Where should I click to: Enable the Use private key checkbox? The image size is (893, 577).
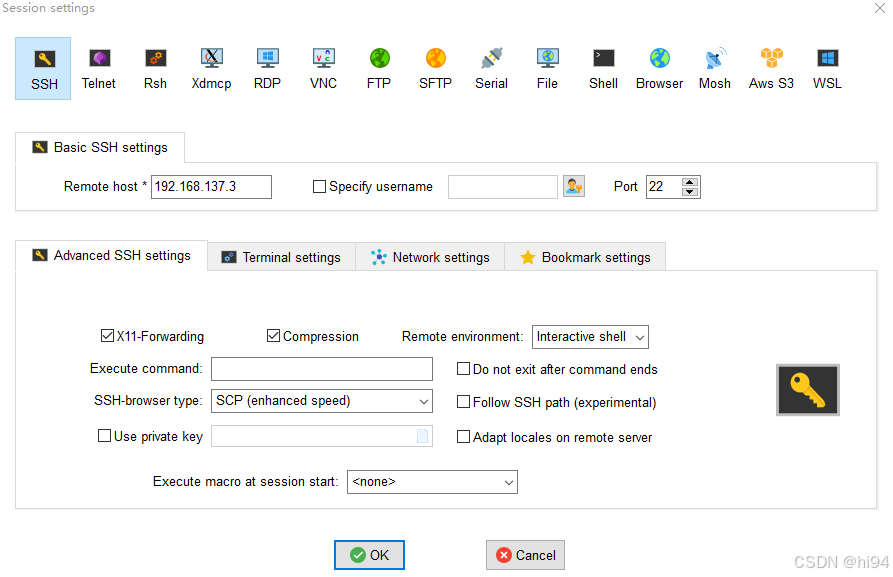[104, 436]
